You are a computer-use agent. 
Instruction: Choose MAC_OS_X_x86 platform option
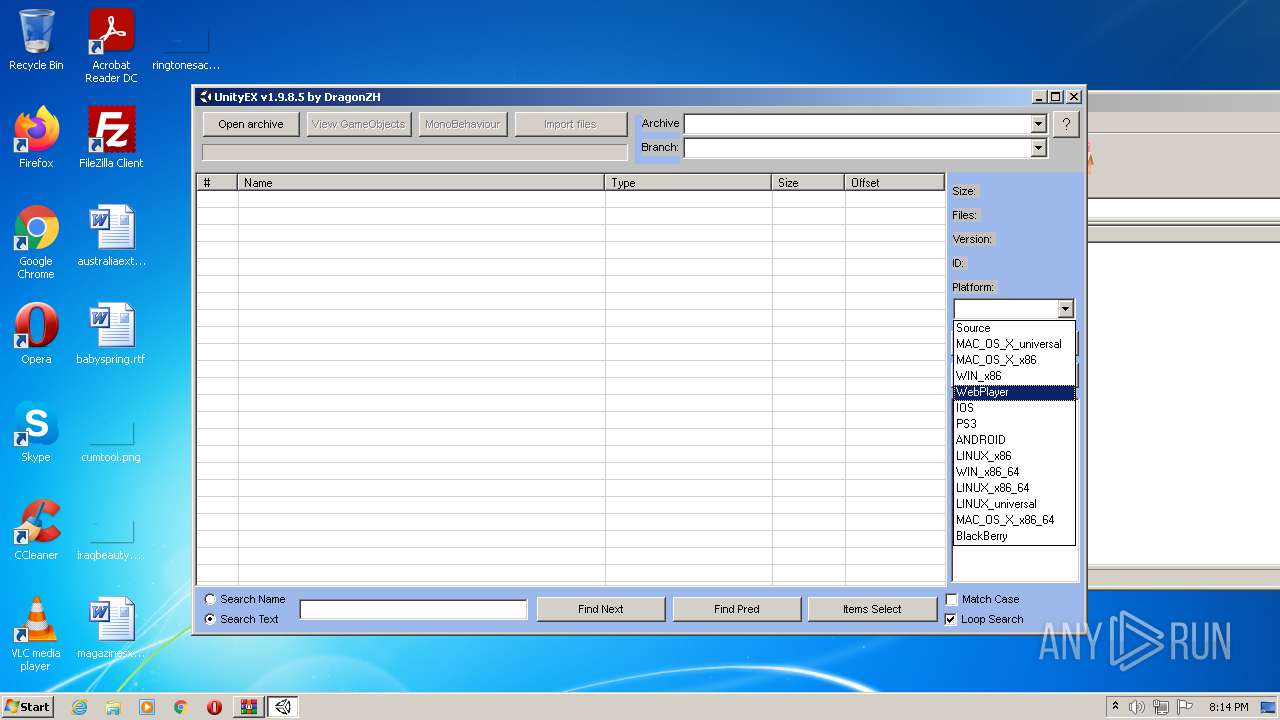click(x=1014, y=360)
